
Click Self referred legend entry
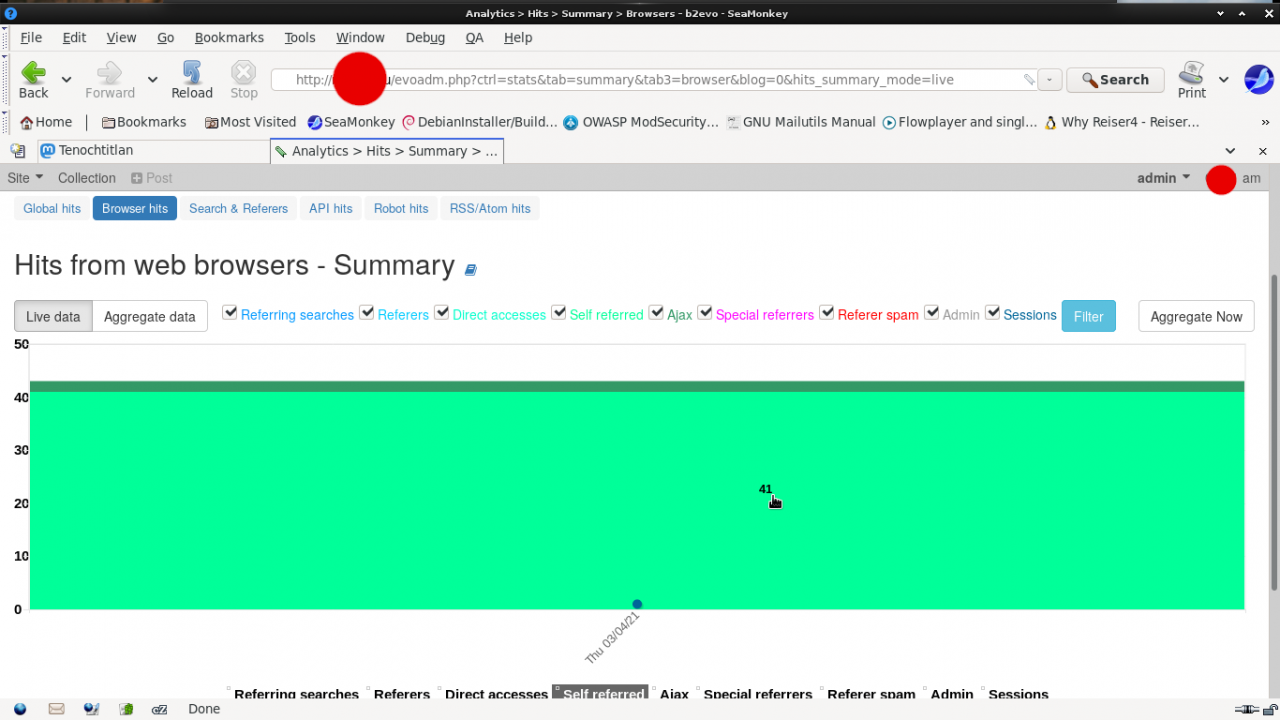pos(600,694)
